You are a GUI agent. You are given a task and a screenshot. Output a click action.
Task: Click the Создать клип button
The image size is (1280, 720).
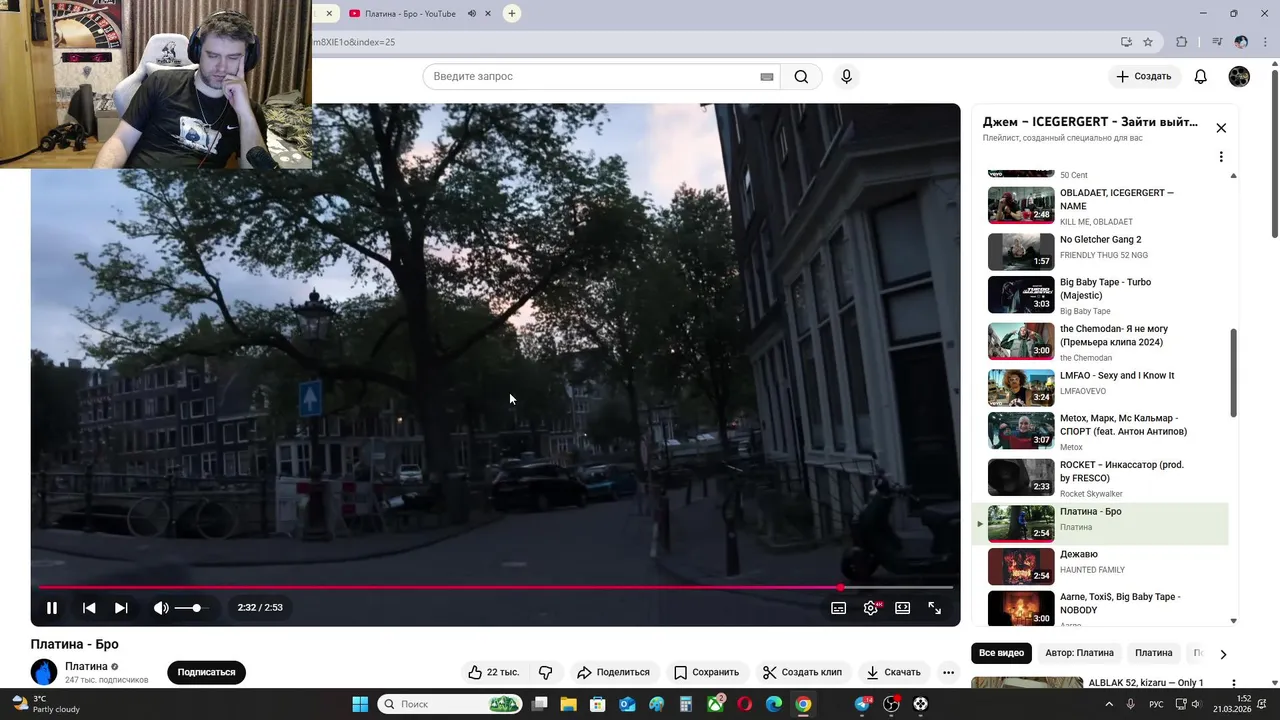tap(802, 672)
